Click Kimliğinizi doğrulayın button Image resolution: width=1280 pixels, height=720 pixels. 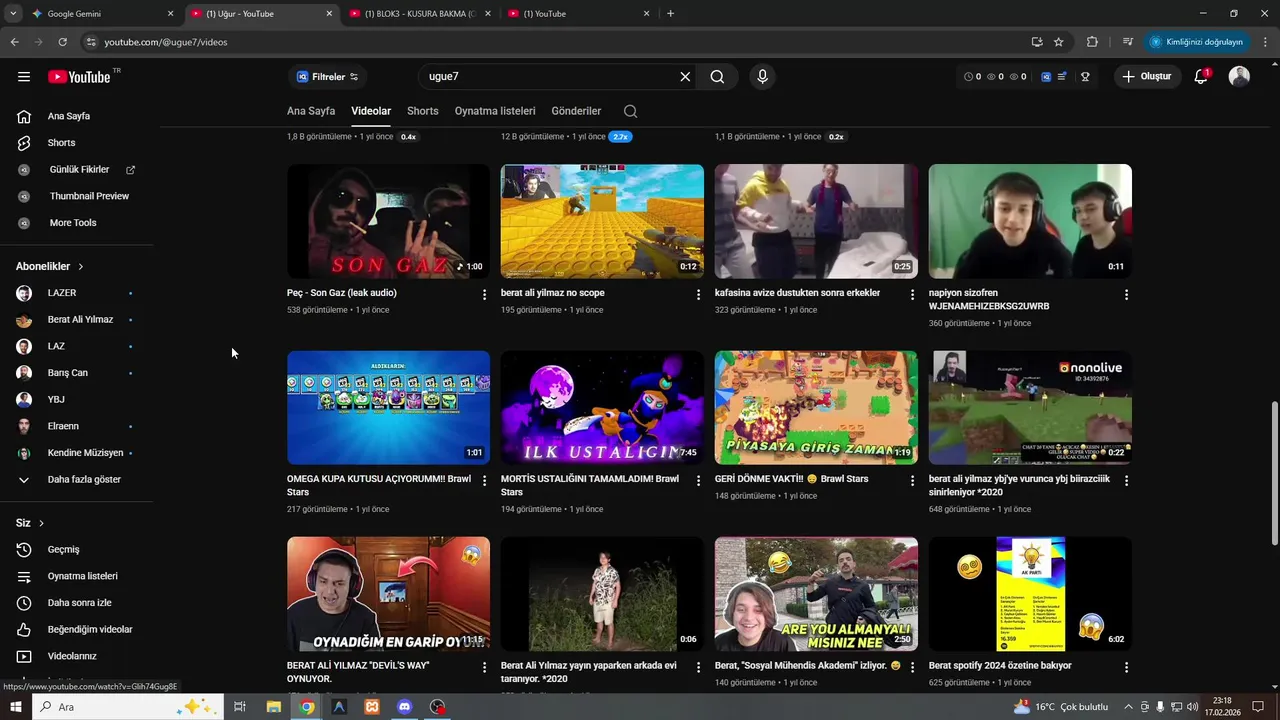[1196, 42]
